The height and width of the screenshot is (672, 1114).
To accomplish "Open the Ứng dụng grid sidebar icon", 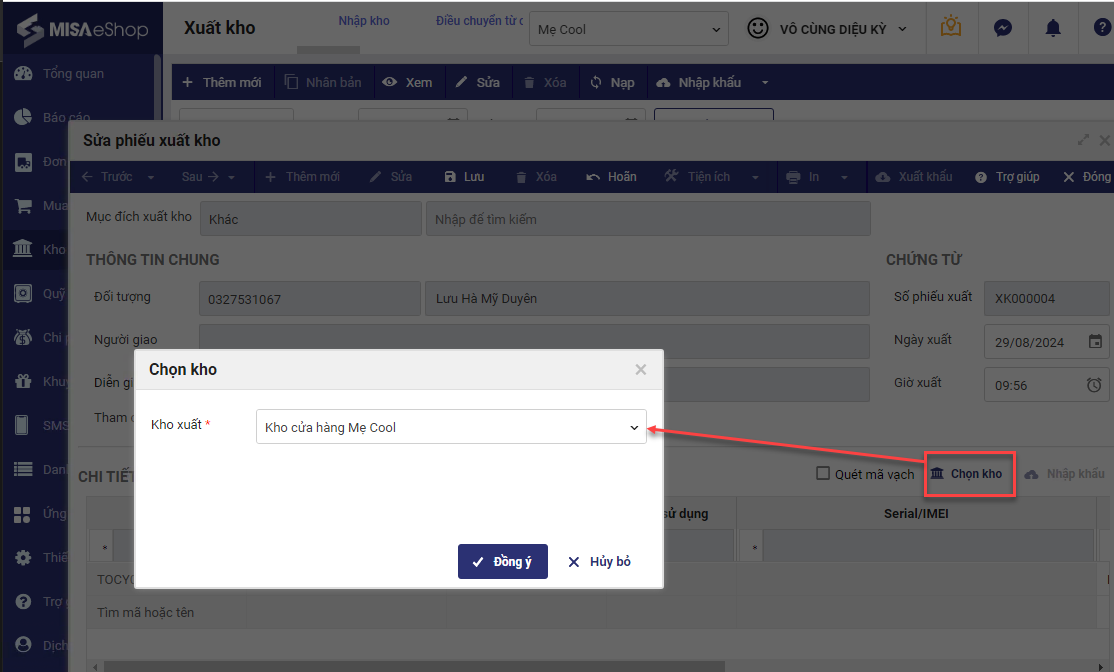I will [x=23, y=514].
